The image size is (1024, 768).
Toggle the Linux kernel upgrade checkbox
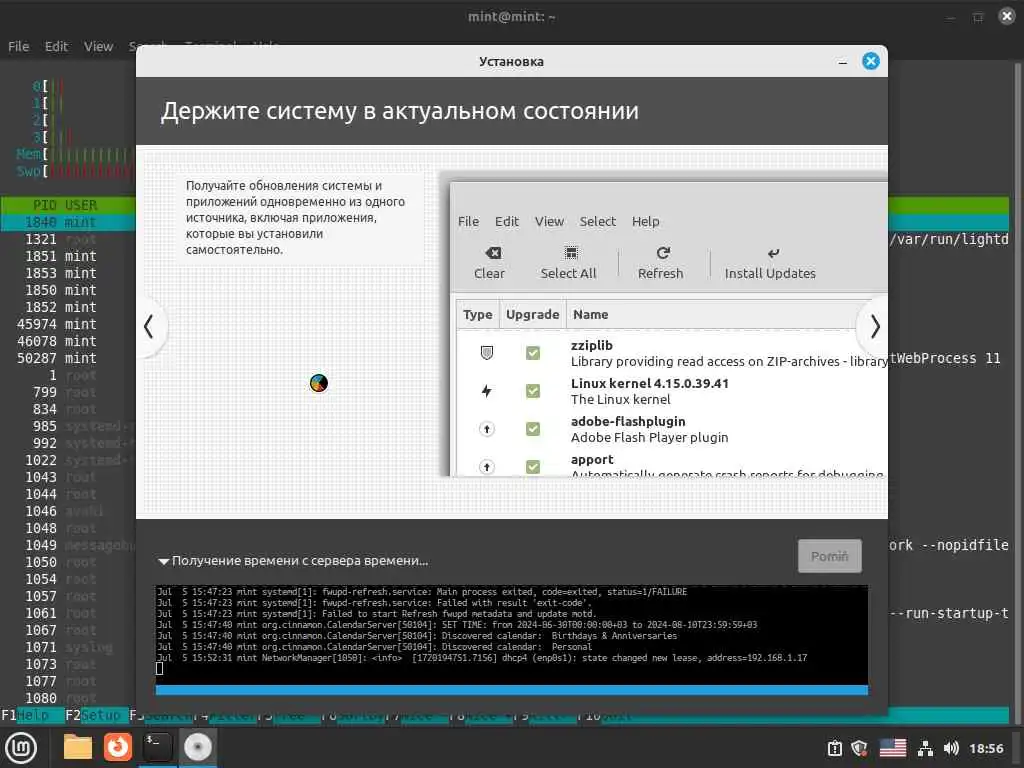(533, 391)
